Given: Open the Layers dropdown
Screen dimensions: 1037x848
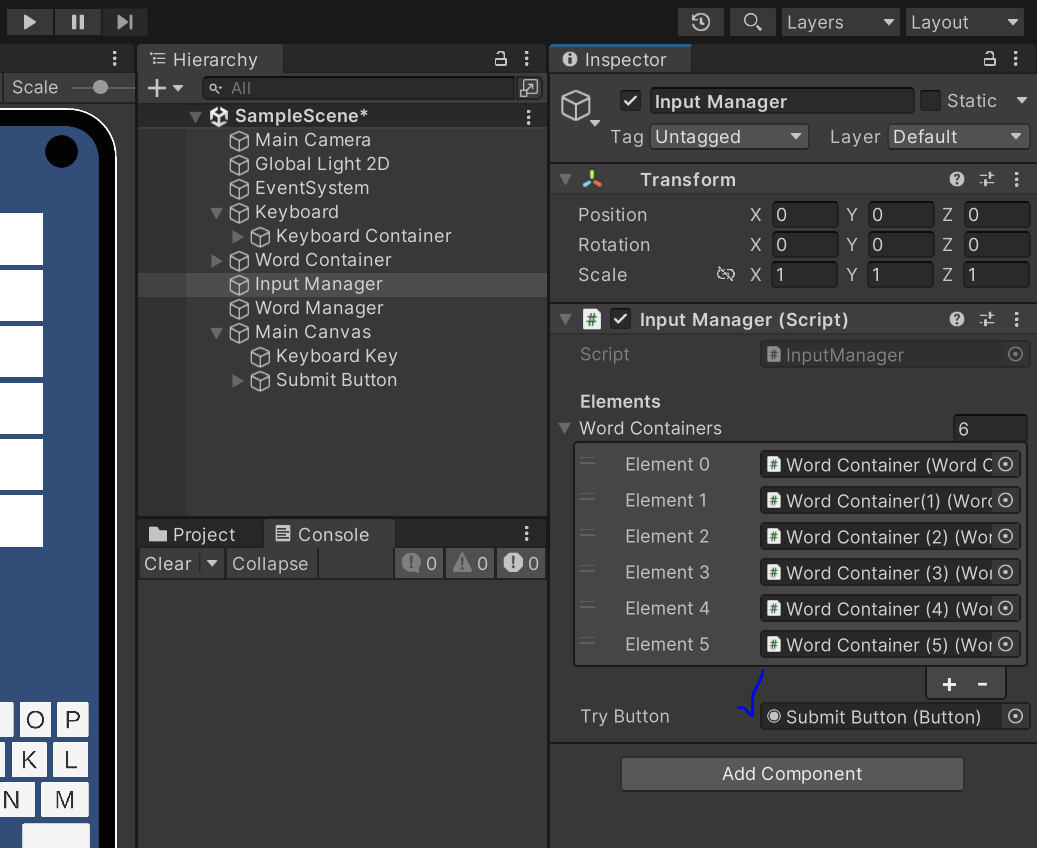Looking at the screenshot, I should coord(840,22).
